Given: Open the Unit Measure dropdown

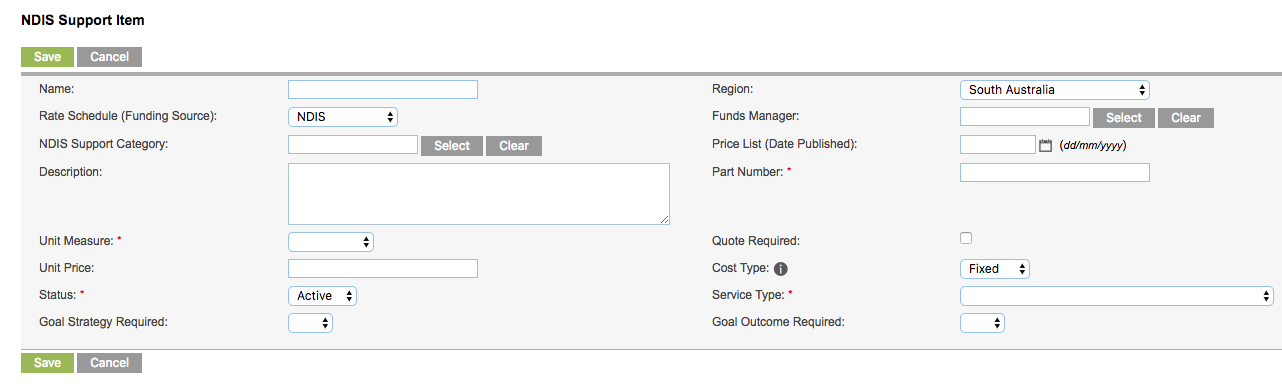Looking at the screenshot, I should click(331, 242).
